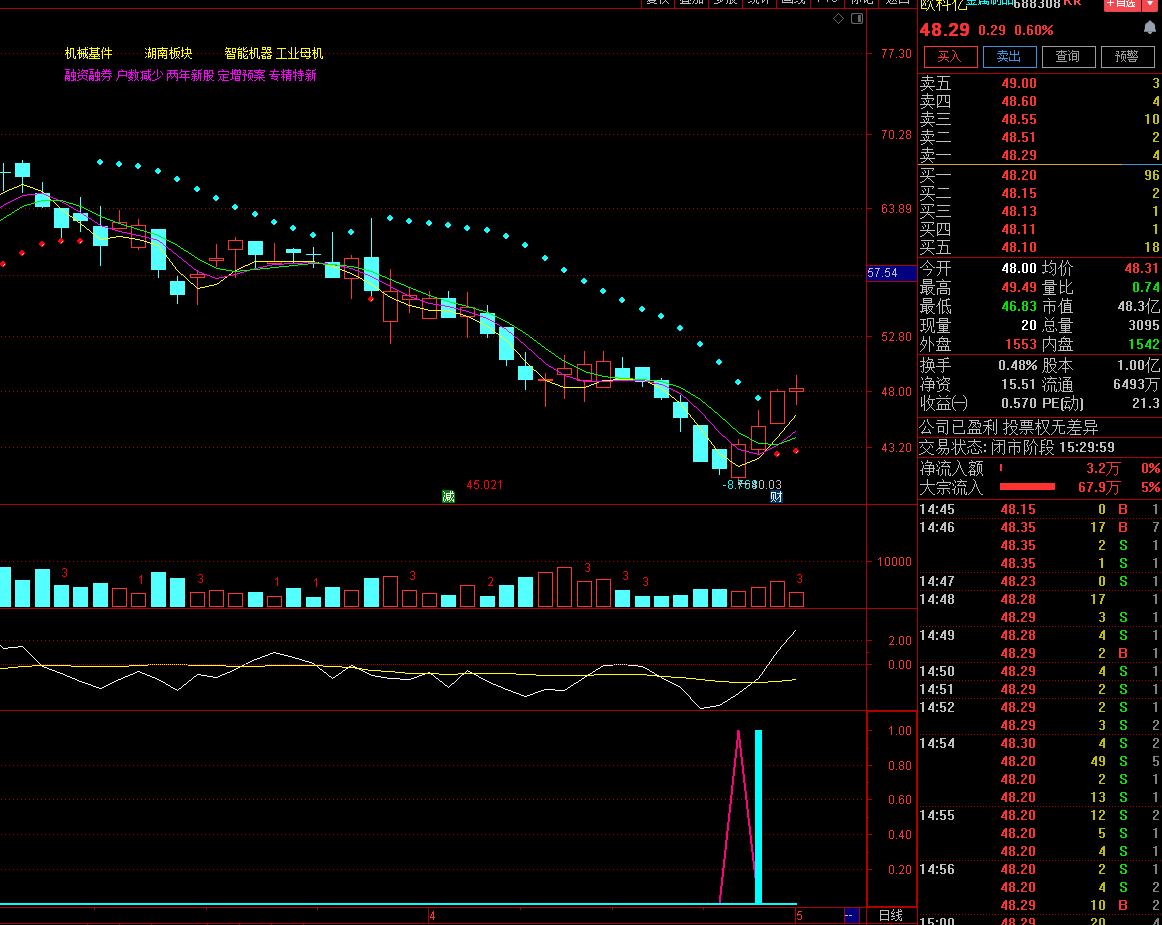Open the 工业母机 concept tag
The height and width of the screenshot is (925, 1162).
pos(299,53)
